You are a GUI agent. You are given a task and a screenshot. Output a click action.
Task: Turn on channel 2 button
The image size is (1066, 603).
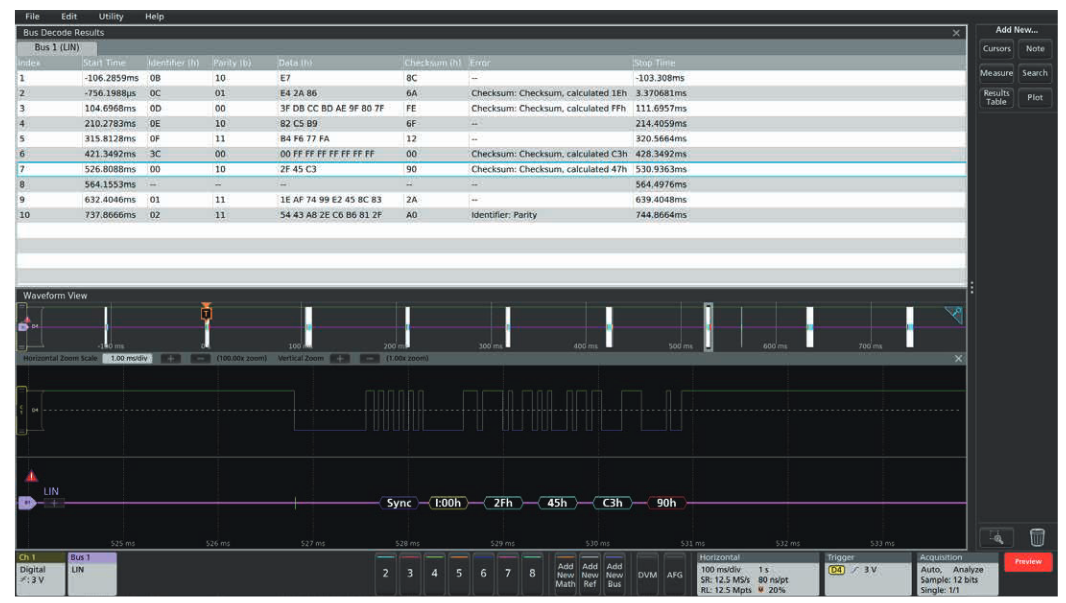pos(385,573)
